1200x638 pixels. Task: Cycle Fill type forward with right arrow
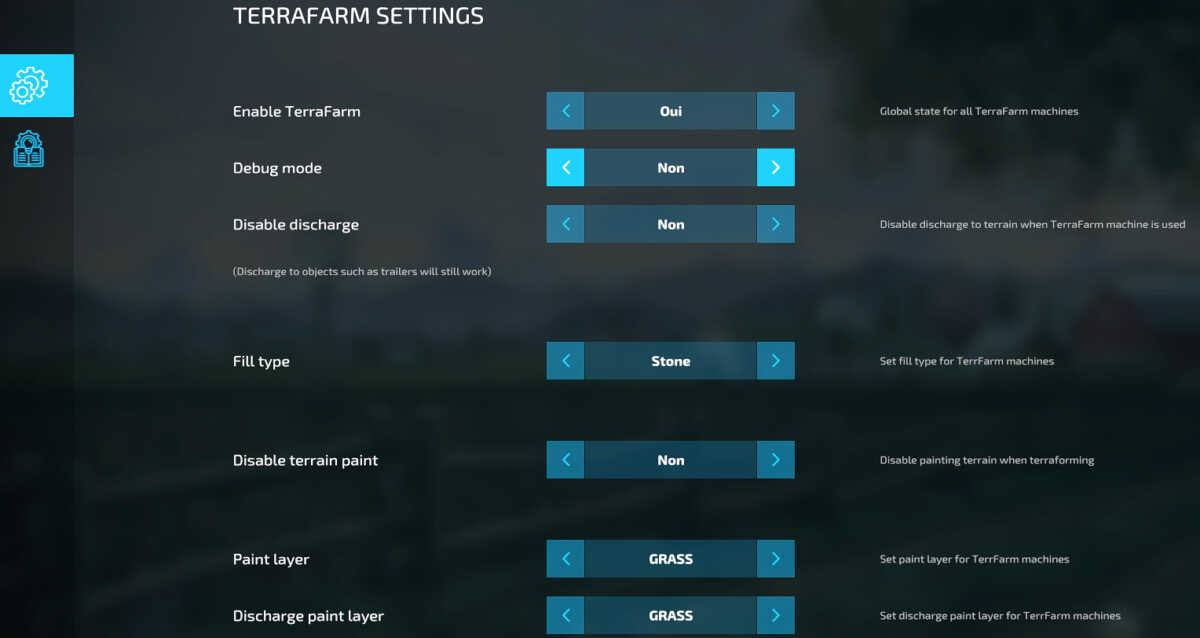pyautogui.click(x=776, y=361)
